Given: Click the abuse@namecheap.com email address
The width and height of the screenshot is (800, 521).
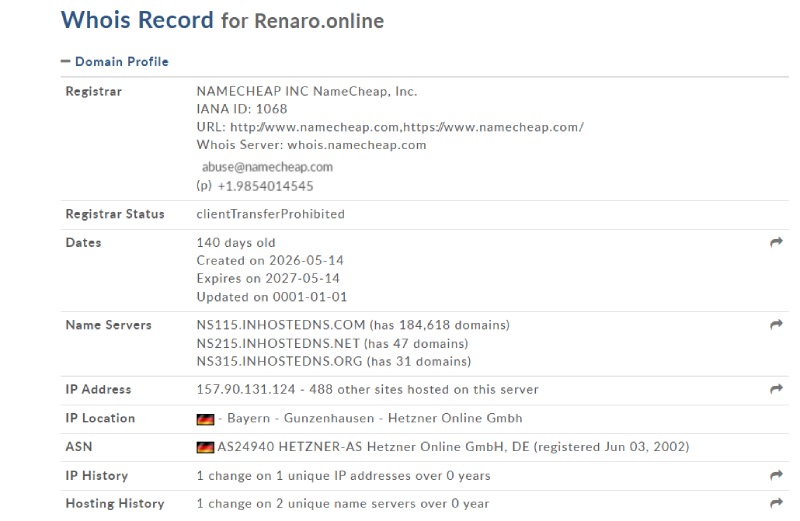Looking at the screenshot, I should (x=267, y=167).
